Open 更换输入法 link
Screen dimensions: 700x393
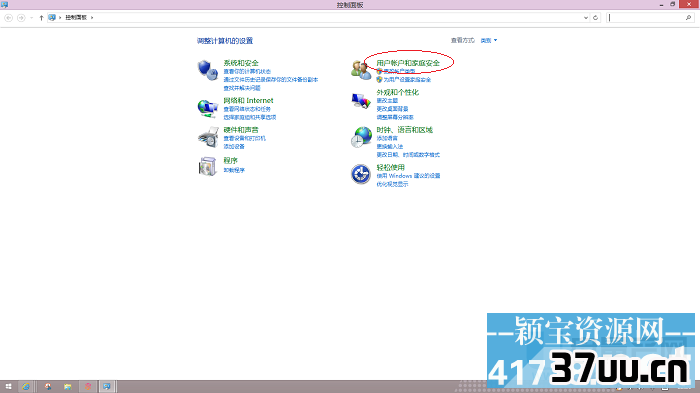click(x=390, y=146)
